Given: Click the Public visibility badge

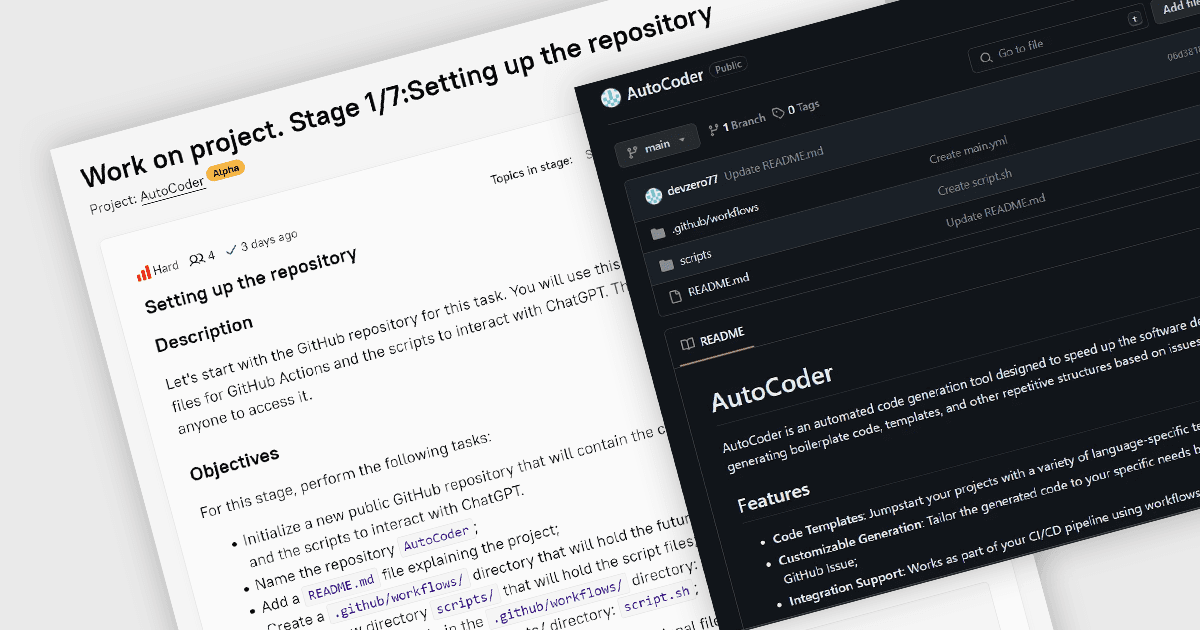Looking at the screenshot, I should [x=728, y=67].
